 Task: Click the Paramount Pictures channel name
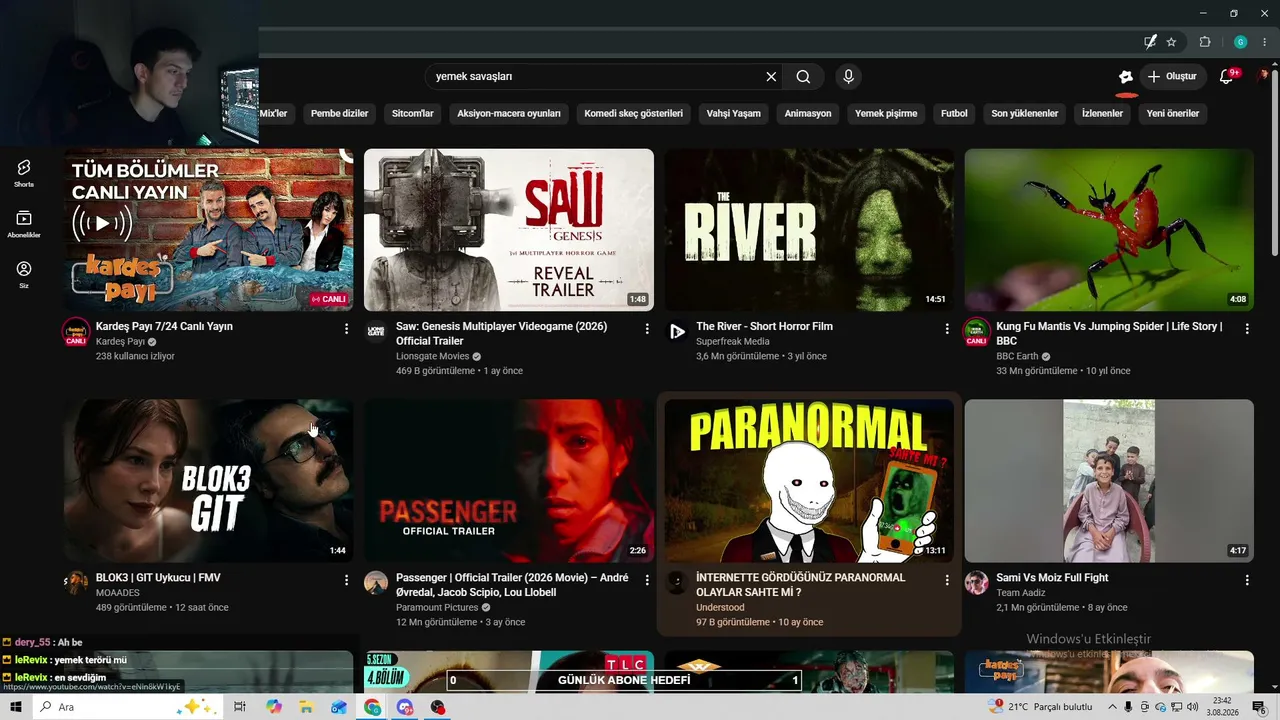coord(437,607)
